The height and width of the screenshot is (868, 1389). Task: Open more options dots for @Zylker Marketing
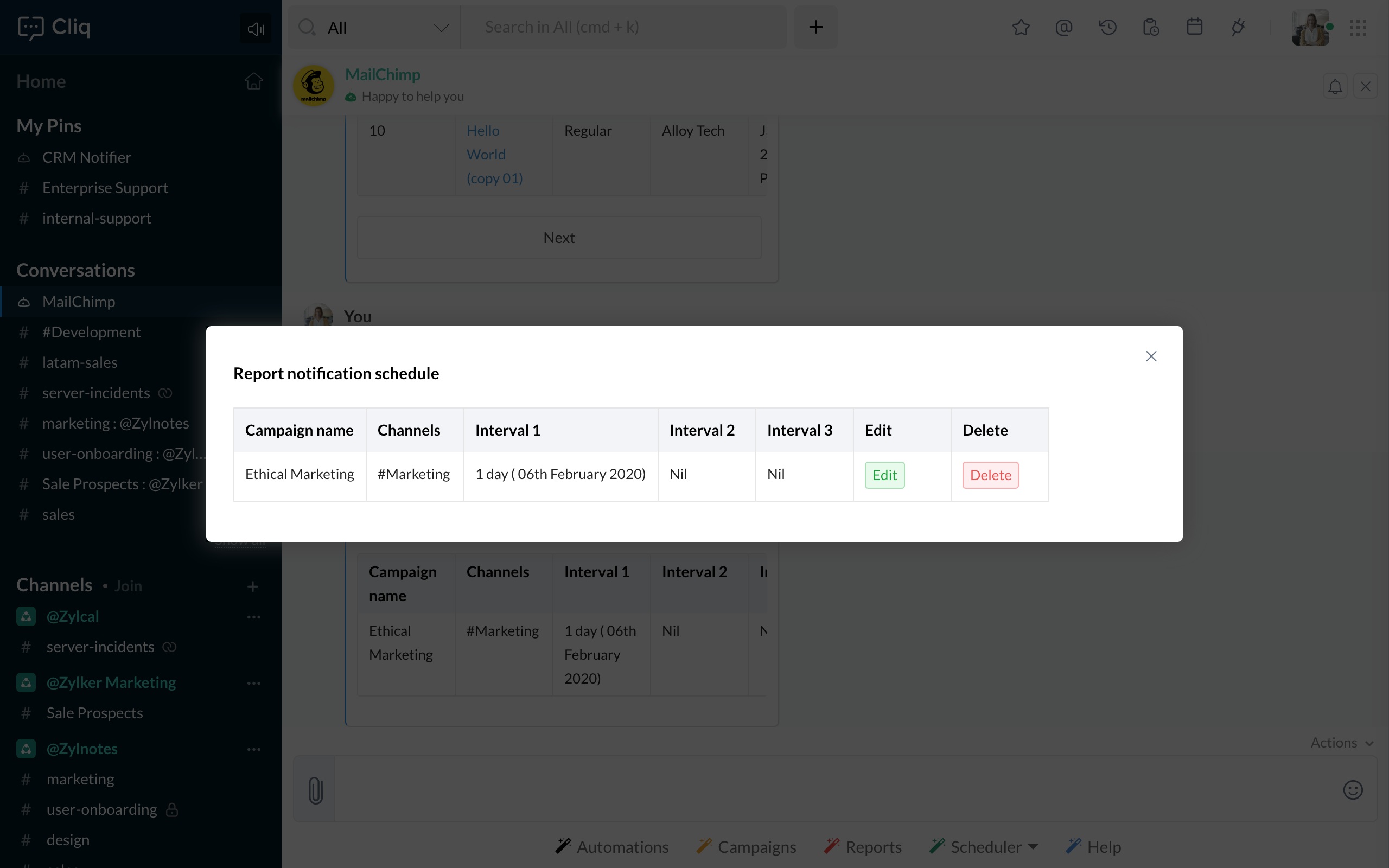254,683
